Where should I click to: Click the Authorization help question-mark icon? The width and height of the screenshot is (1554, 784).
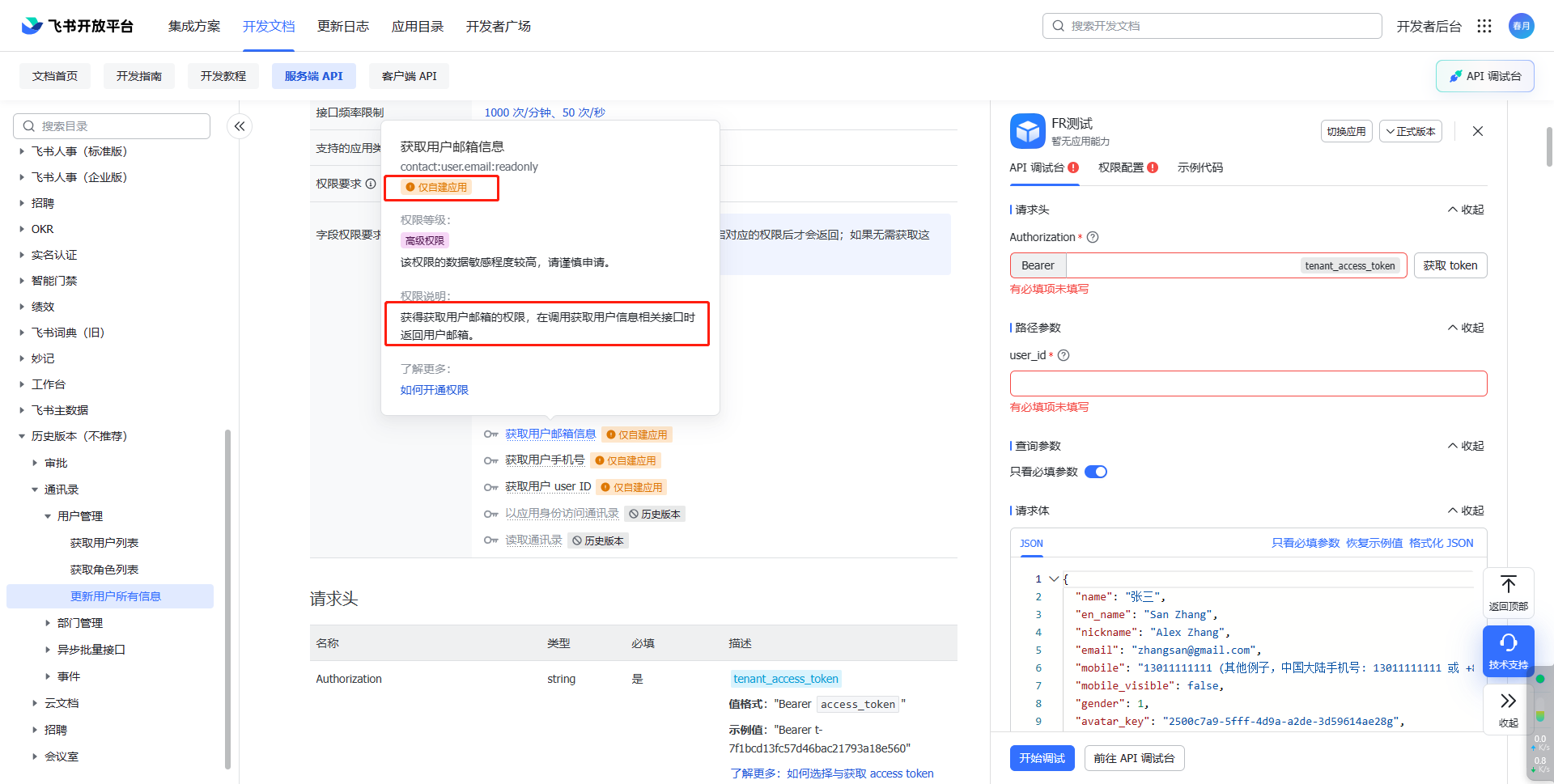[x=1093, y=237]
